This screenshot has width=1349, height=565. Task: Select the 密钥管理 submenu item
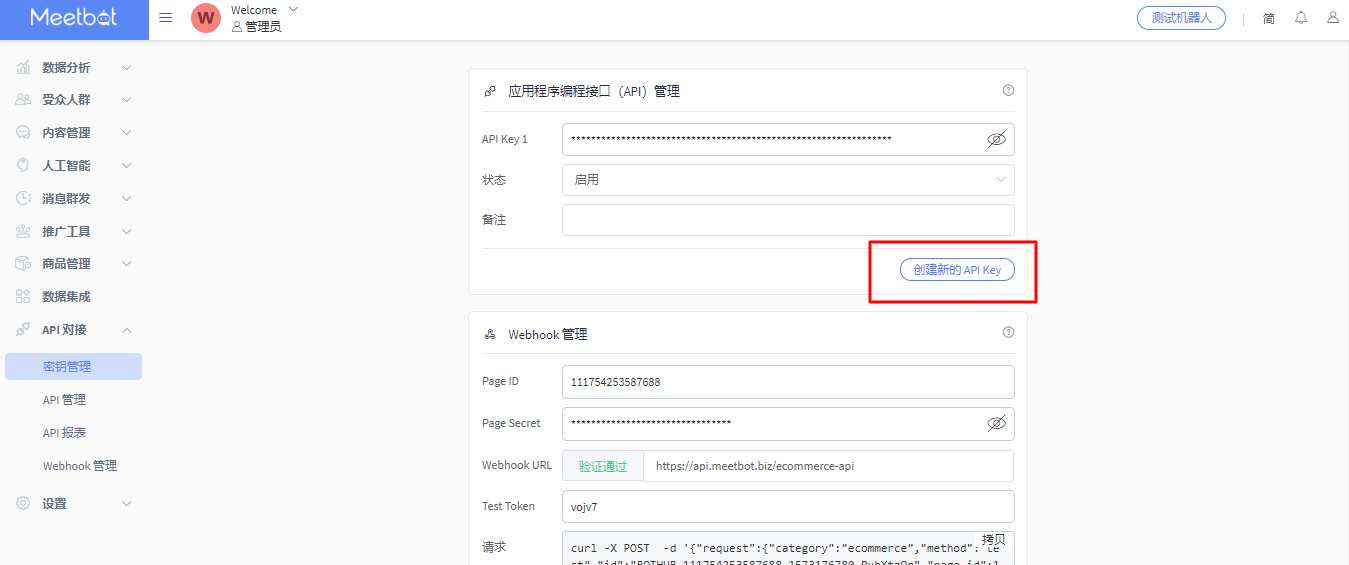[x=73, y=367]
